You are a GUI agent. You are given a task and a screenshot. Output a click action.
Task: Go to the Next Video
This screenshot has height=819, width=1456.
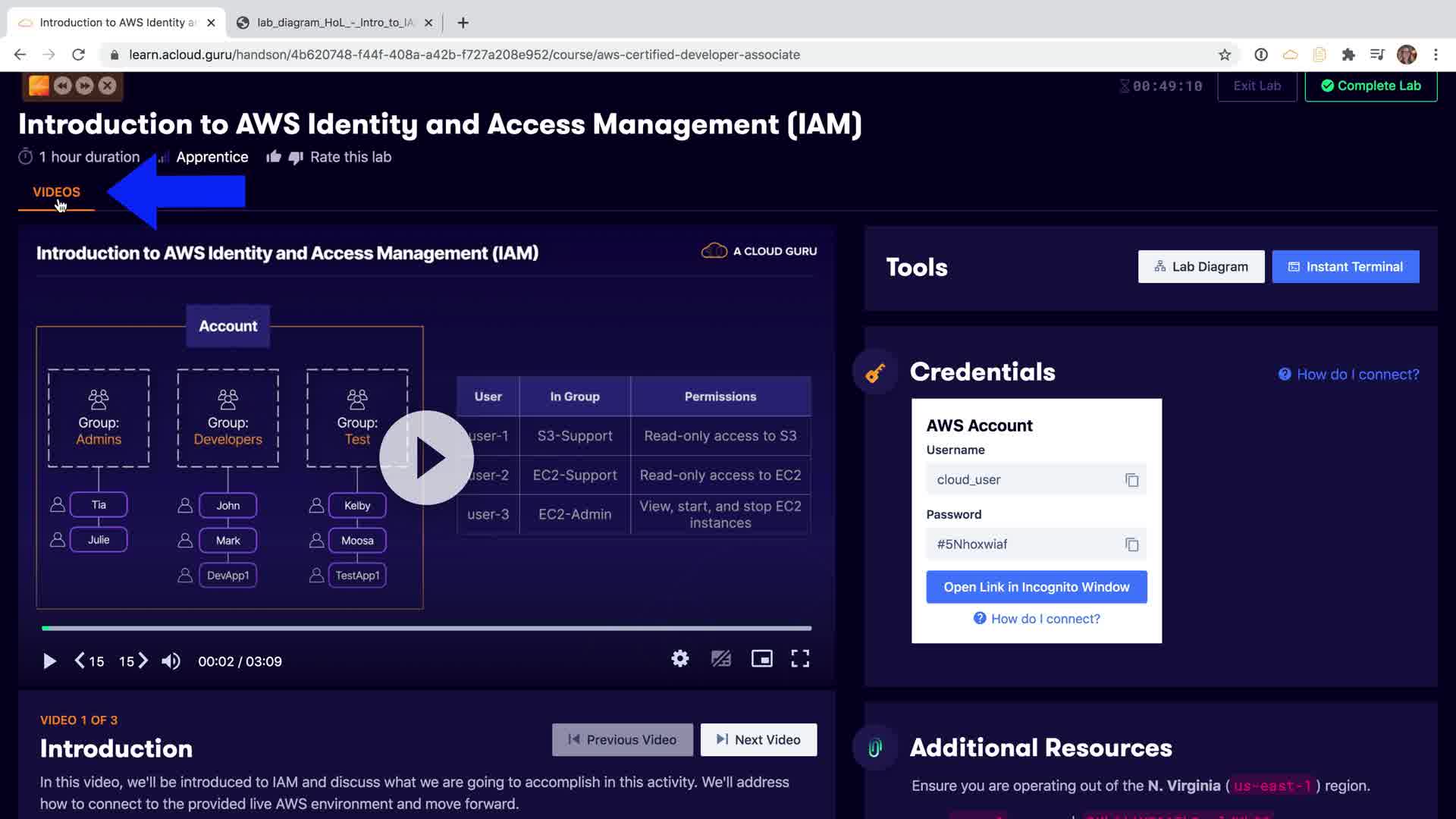pos(758,739)
